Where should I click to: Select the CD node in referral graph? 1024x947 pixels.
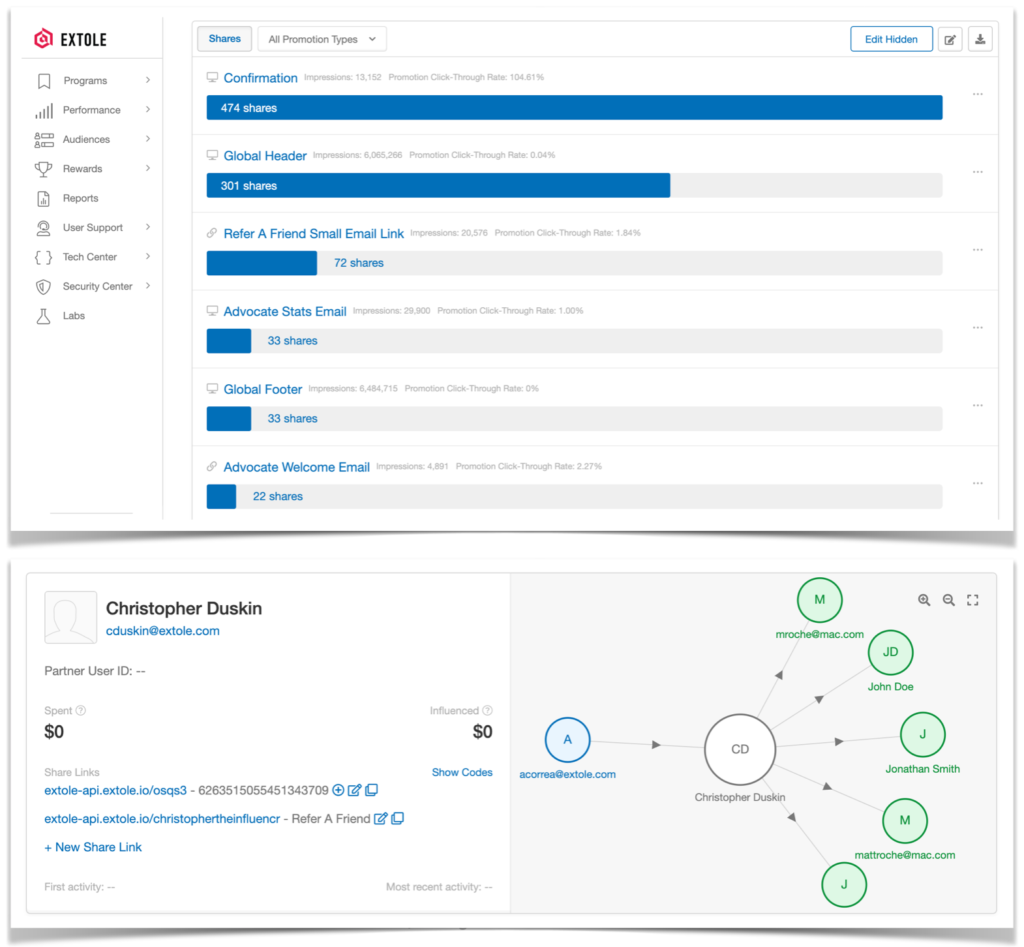click(740, 749)
